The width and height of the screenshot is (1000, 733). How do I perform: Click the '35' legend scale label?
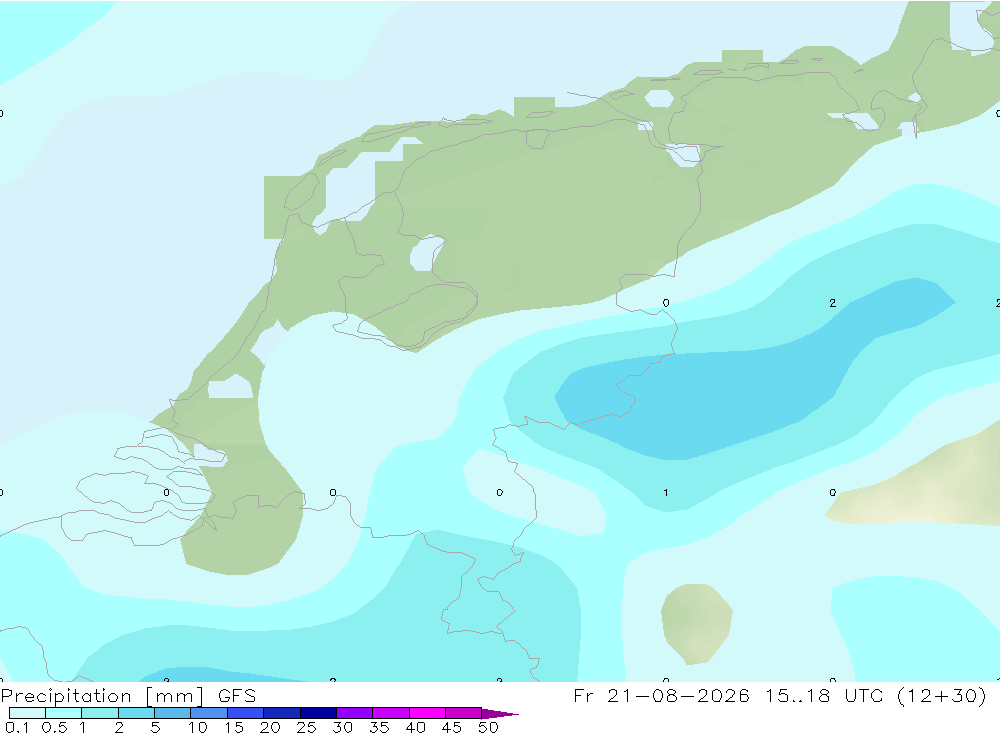click(379, 727)
